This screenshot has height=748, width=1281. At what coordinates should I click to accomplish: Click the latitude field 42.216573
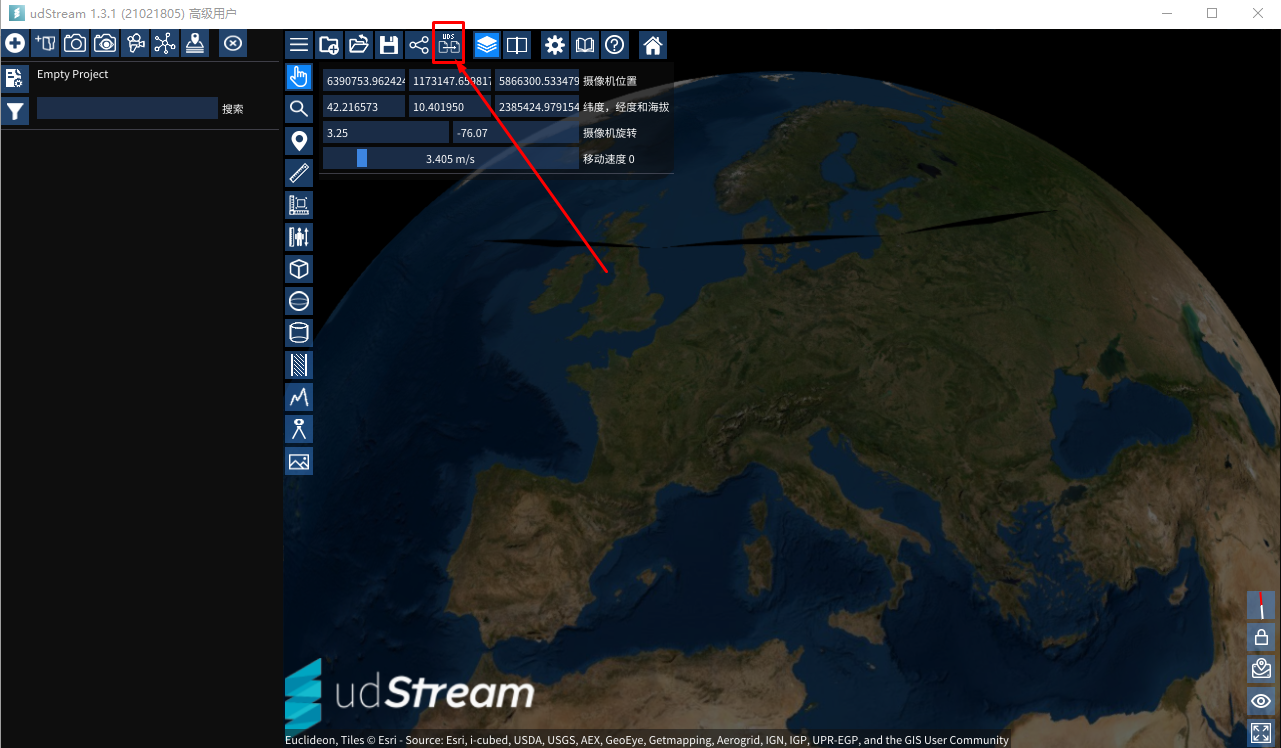click(x=364, y=106)
